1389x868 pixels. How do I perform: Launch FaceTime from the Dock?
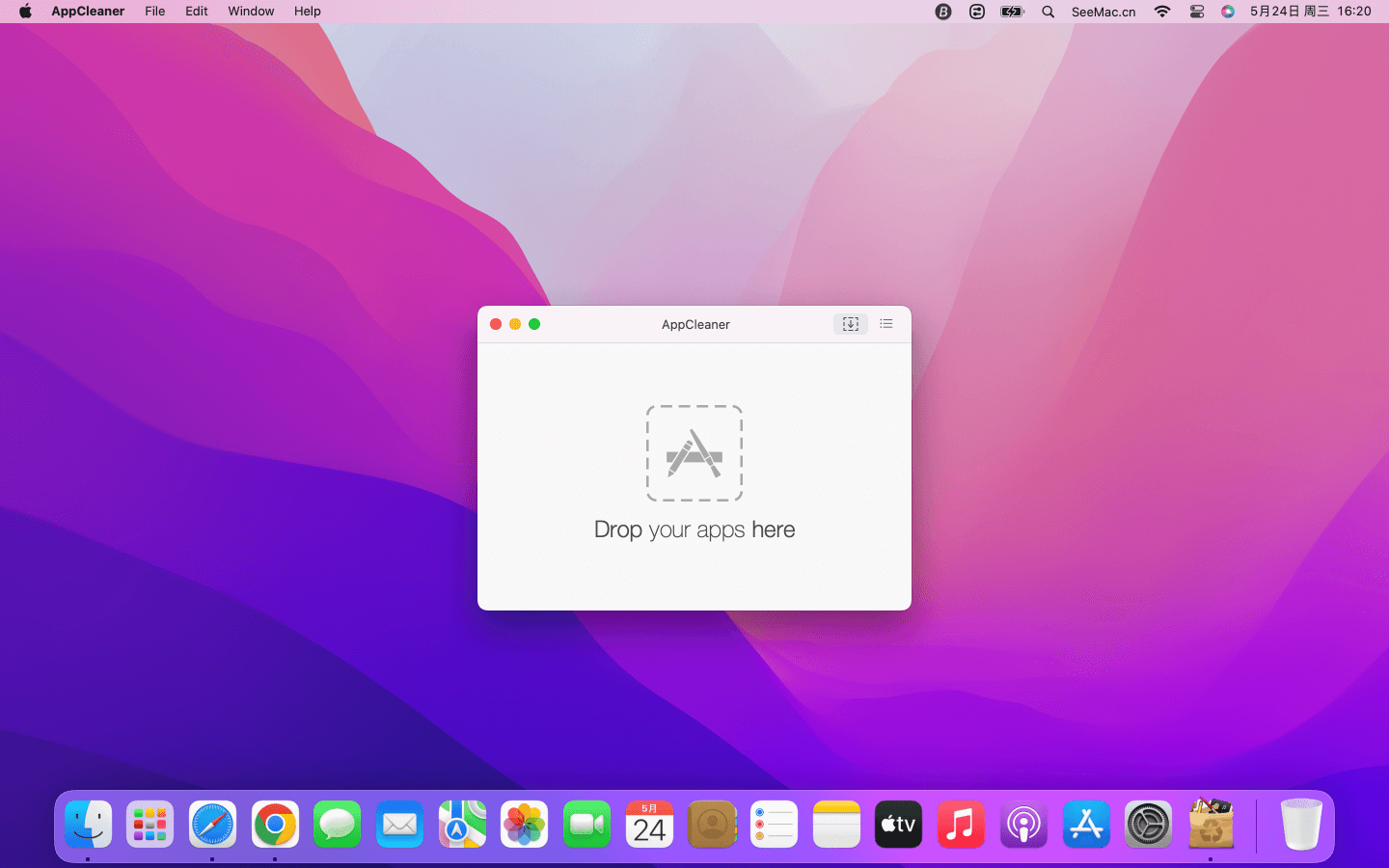click(586, 825)
